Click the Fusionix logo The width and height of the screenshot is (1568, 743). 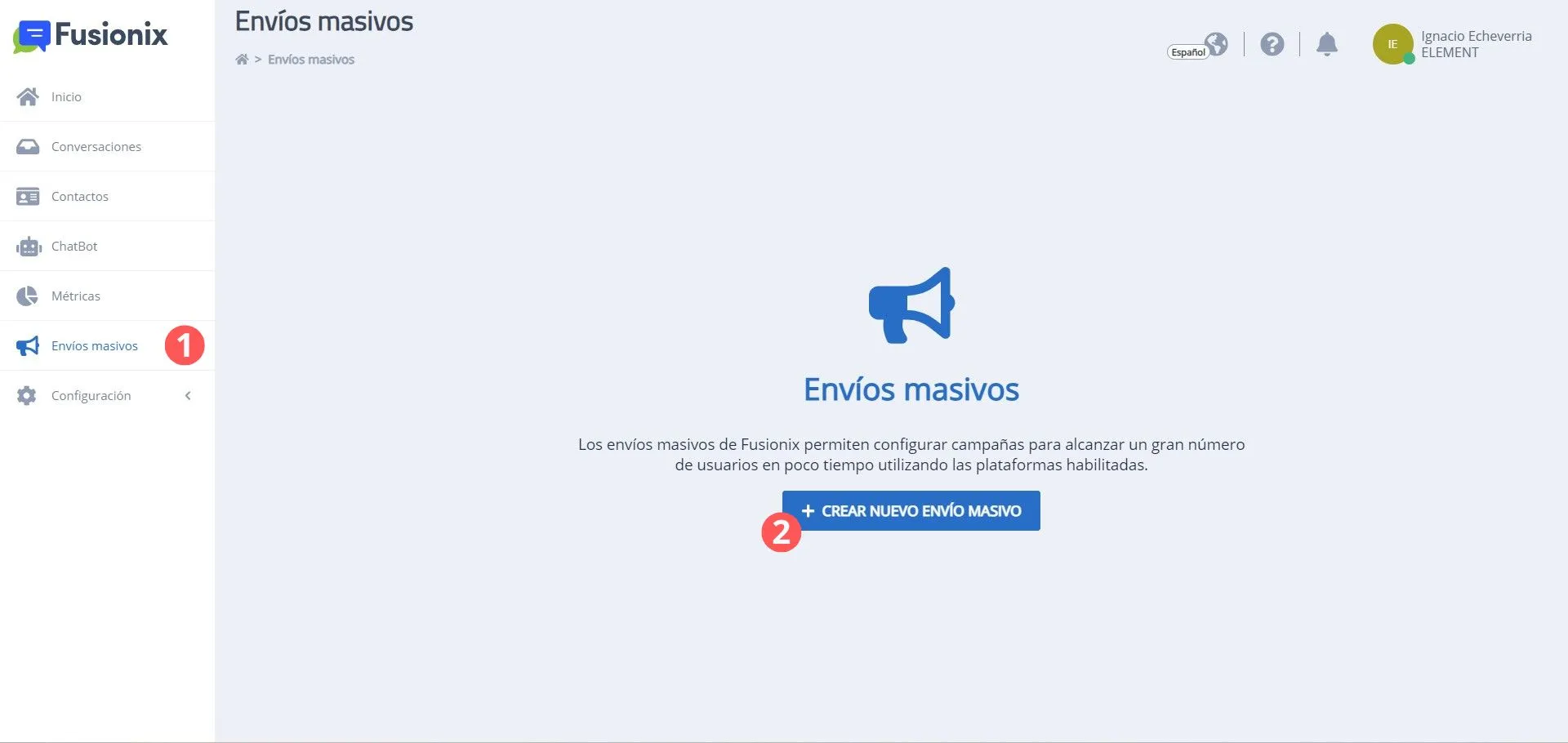[90, 36]
